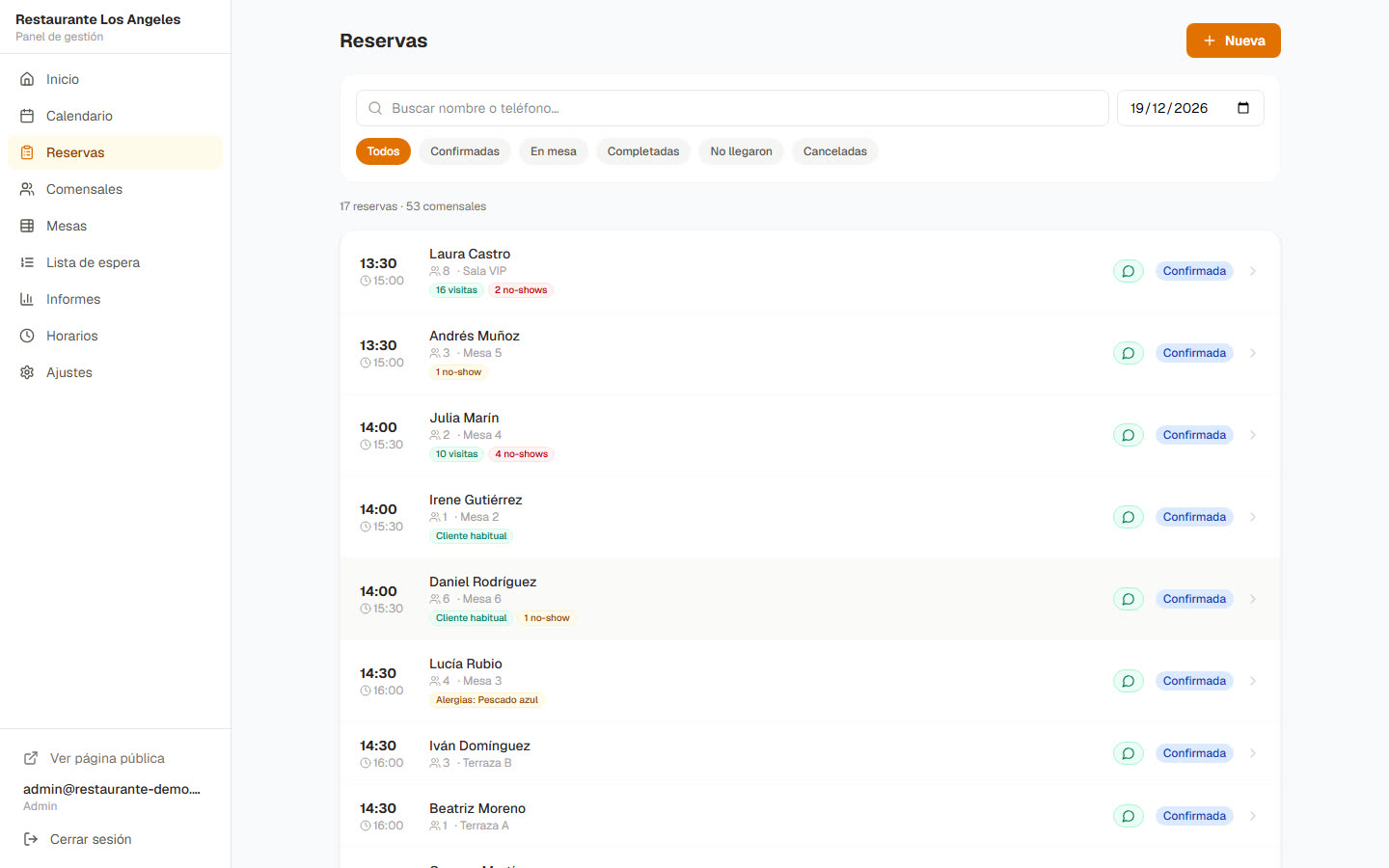Open message icon for Irene Gutiérrez

(x=1128, y=517)
